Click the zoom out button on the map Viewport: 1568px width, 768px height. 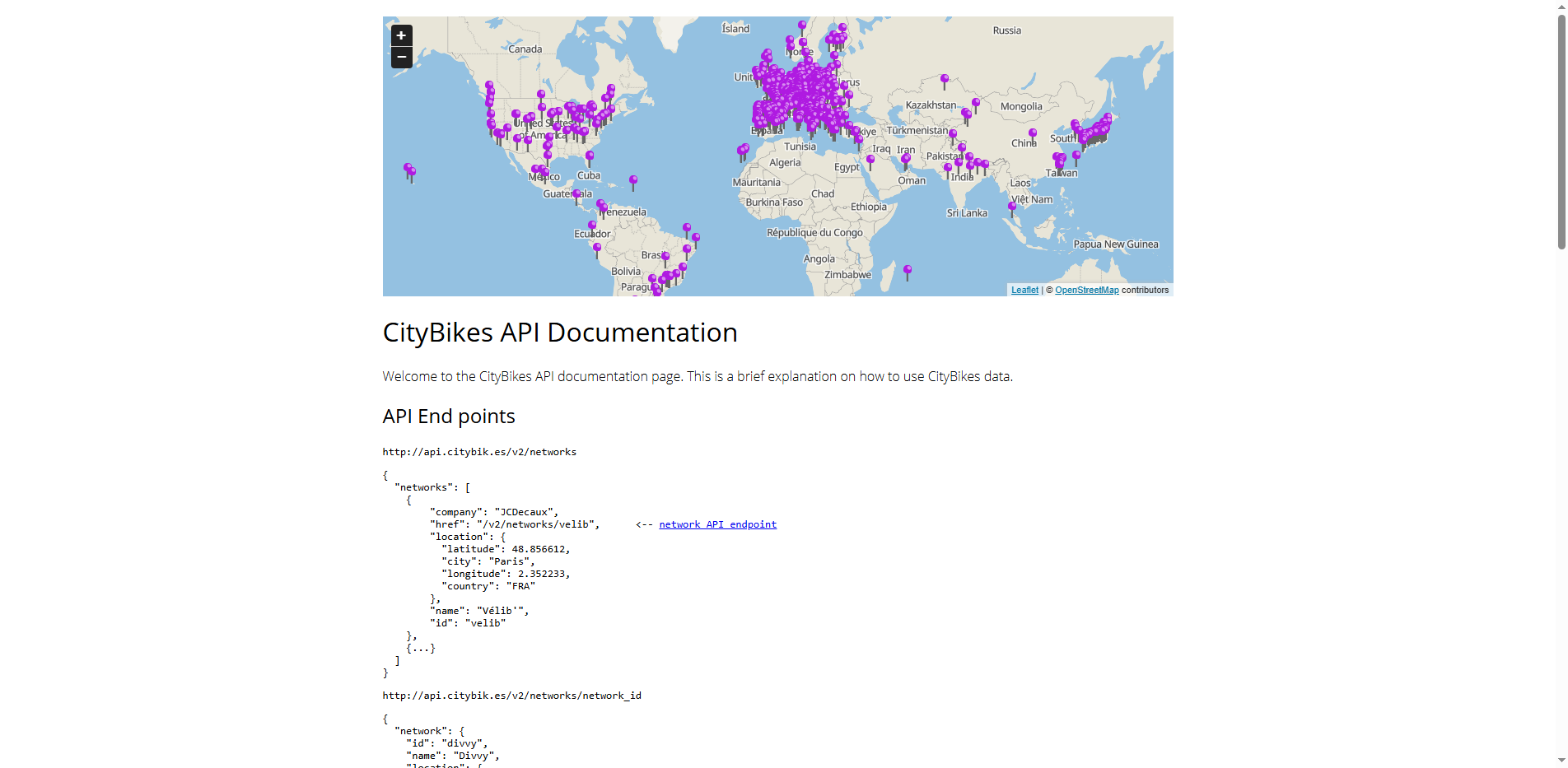click(x=401, y=57)
